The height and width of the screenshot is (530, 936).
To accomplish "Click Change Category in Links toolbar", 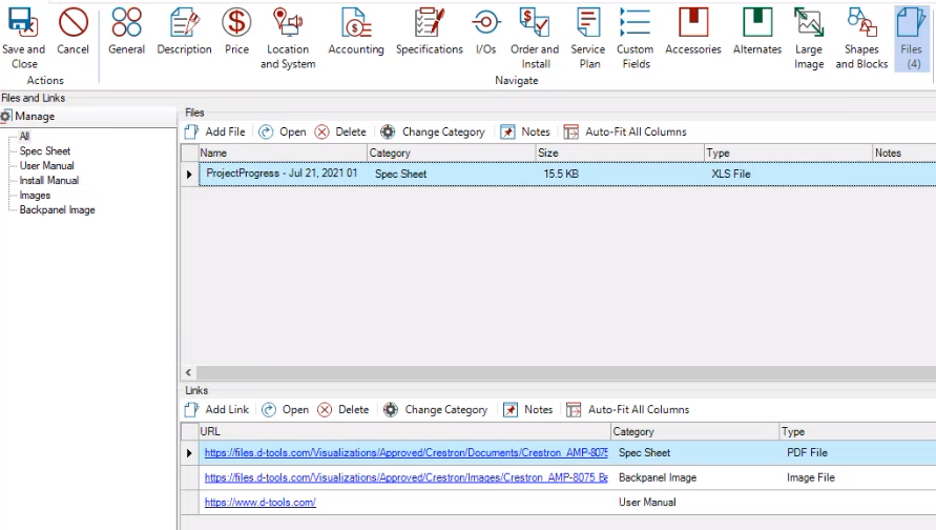I will click(436, 409).
